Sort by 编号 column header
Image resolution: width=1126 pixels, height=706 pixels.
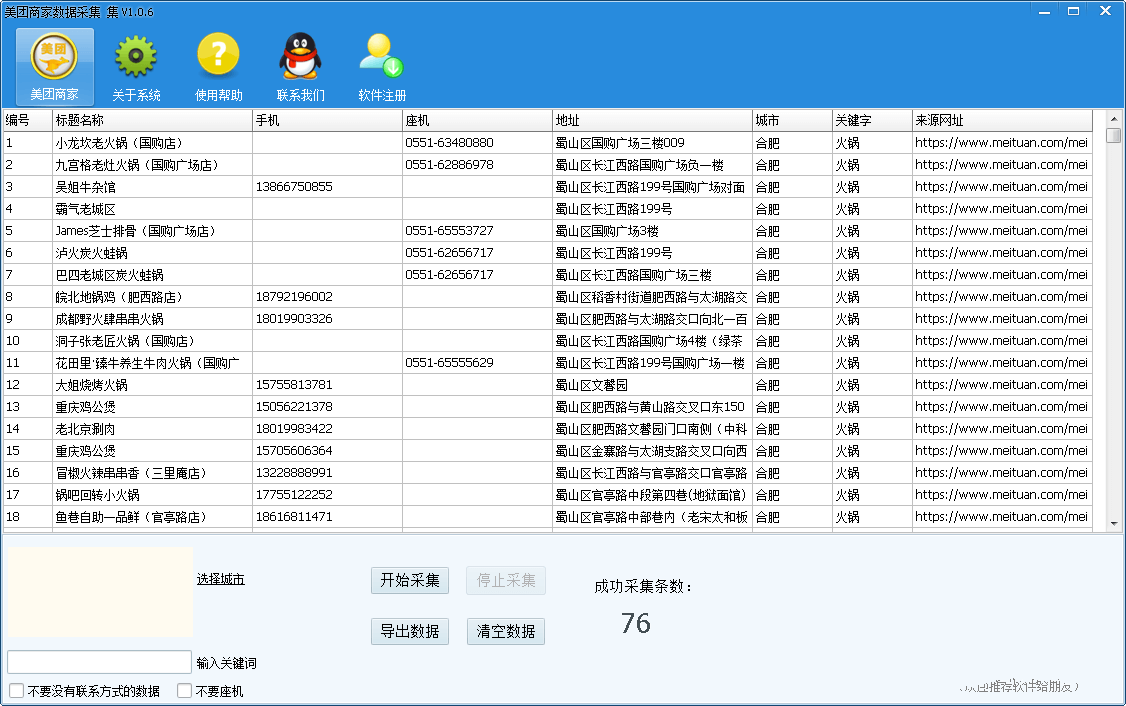pos(27,121)
